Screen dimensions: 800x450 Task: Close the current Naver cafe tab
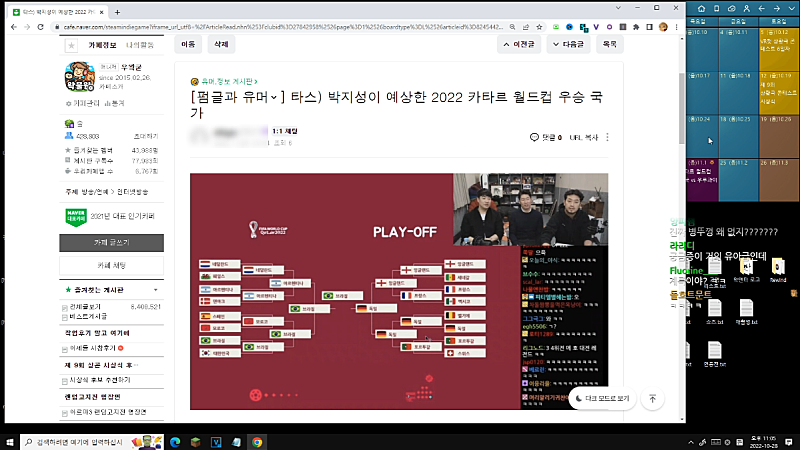click(102, 12)
